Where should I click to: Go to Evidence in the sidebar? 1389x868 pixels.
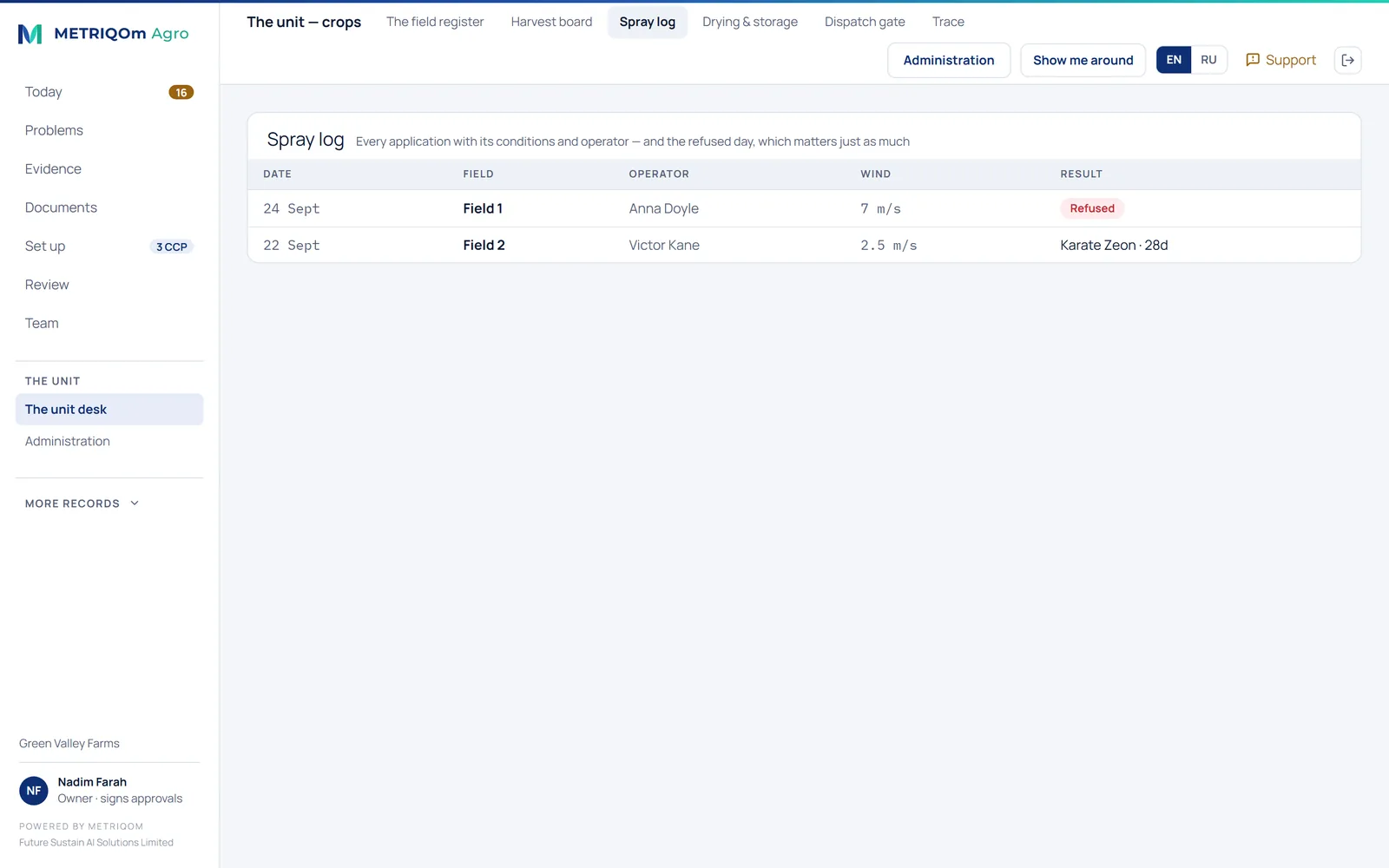[x=109, y=169]
